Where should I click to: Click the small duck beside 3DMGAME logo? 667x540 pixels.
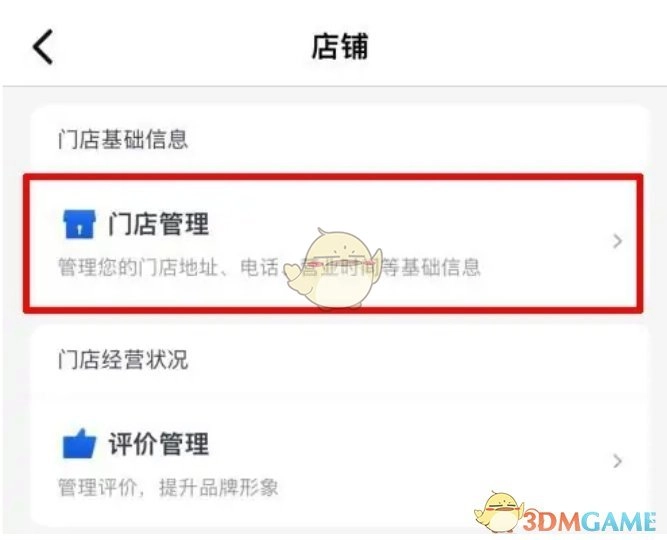tap(499, 512)
